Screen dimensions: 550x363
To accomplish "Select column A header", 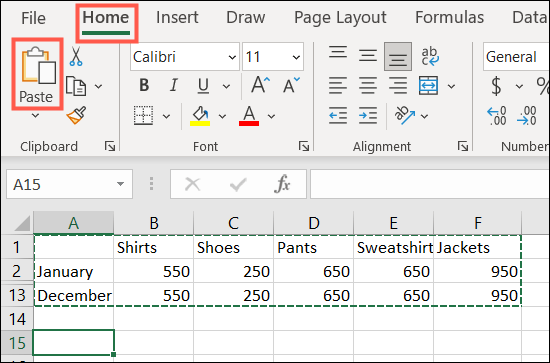I will [x=74, y=223].
